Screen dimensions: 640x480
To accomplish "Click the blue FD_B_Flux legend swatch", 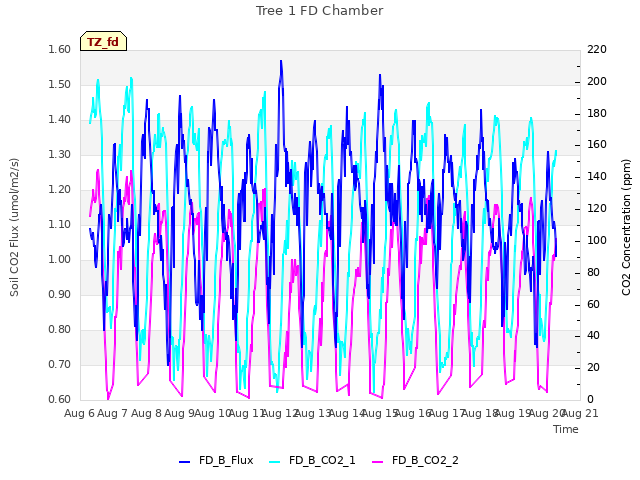I will pyautogui.click(x=184, y=462).
